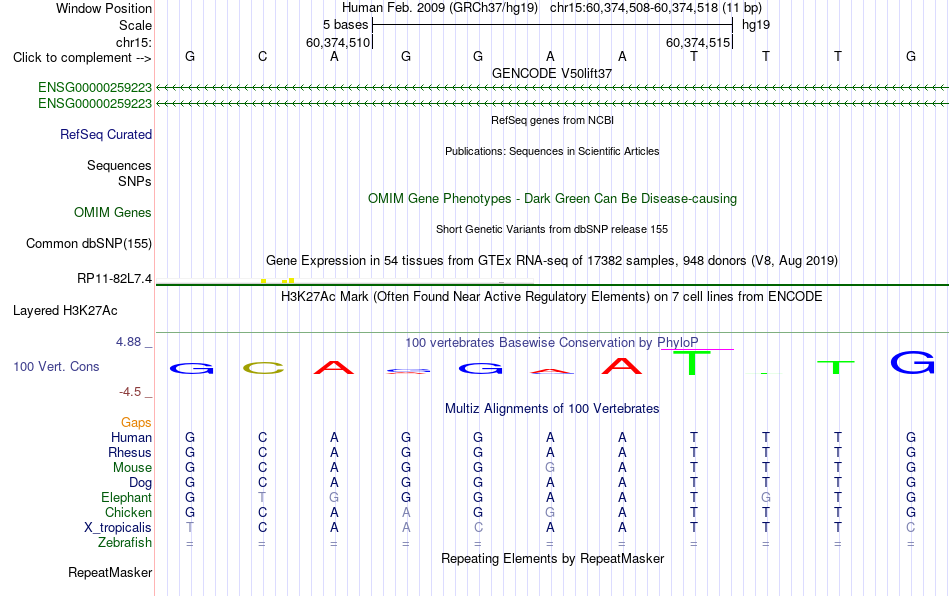Screen dimensions: 950x596
Task: Click the 4.88 upper axis value
Action: 128,342
